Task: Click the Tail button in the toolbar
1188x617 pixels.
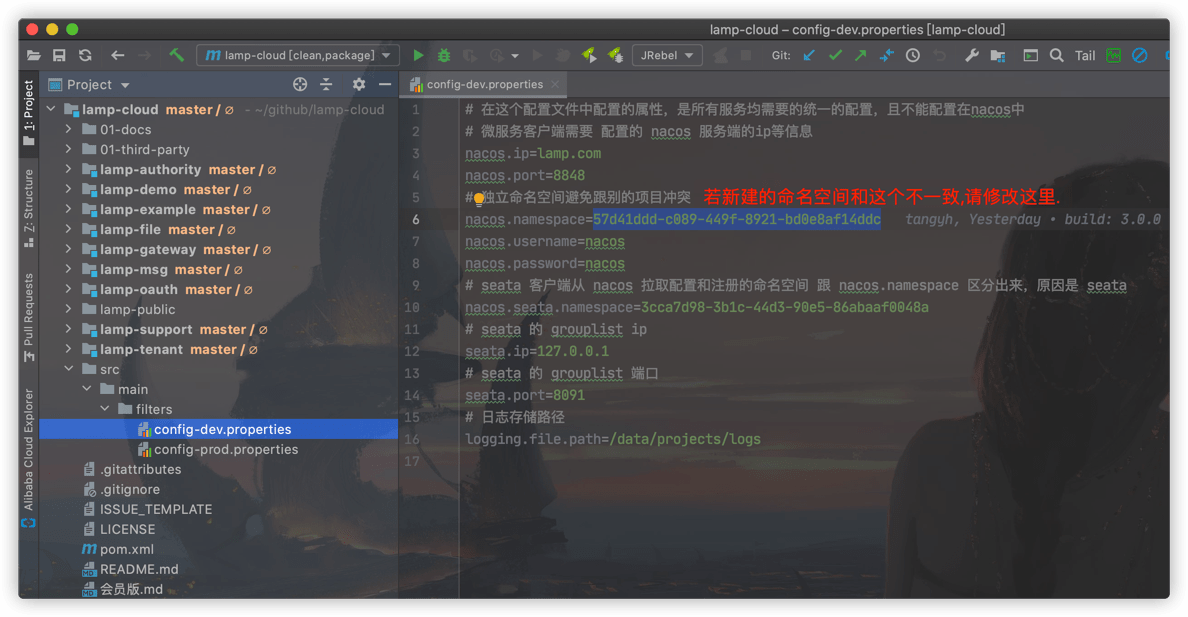Action: click(x=1085, y=56)
